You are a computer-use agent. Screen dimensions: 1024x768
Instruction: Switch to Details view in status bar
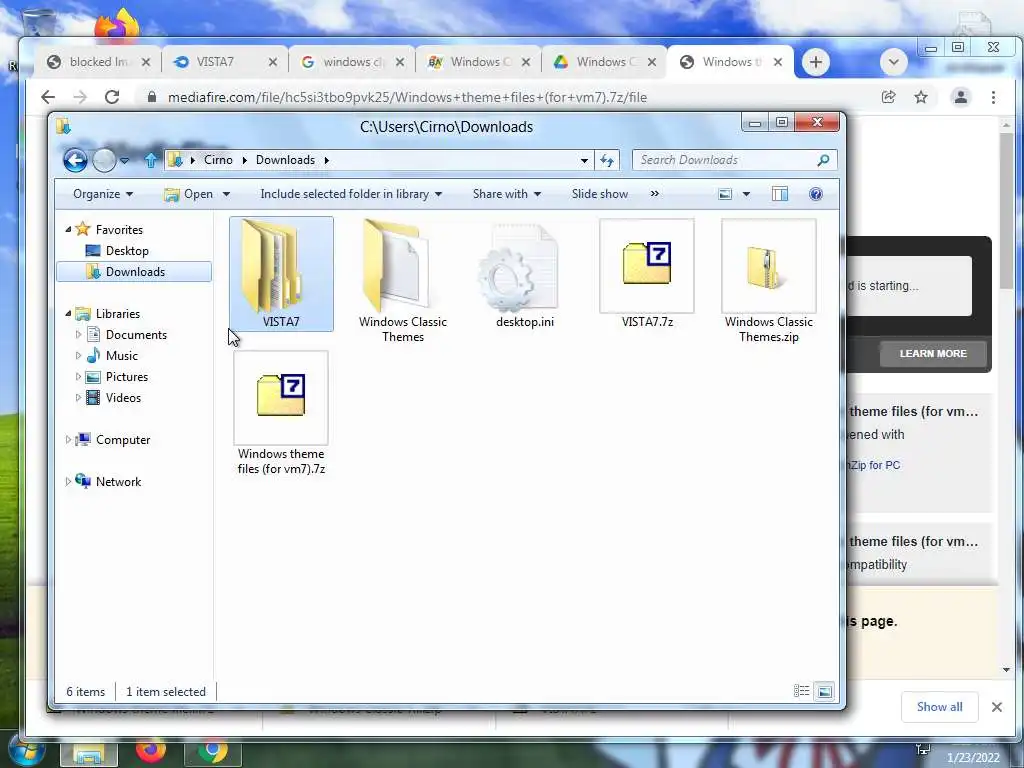coord(801,691)
